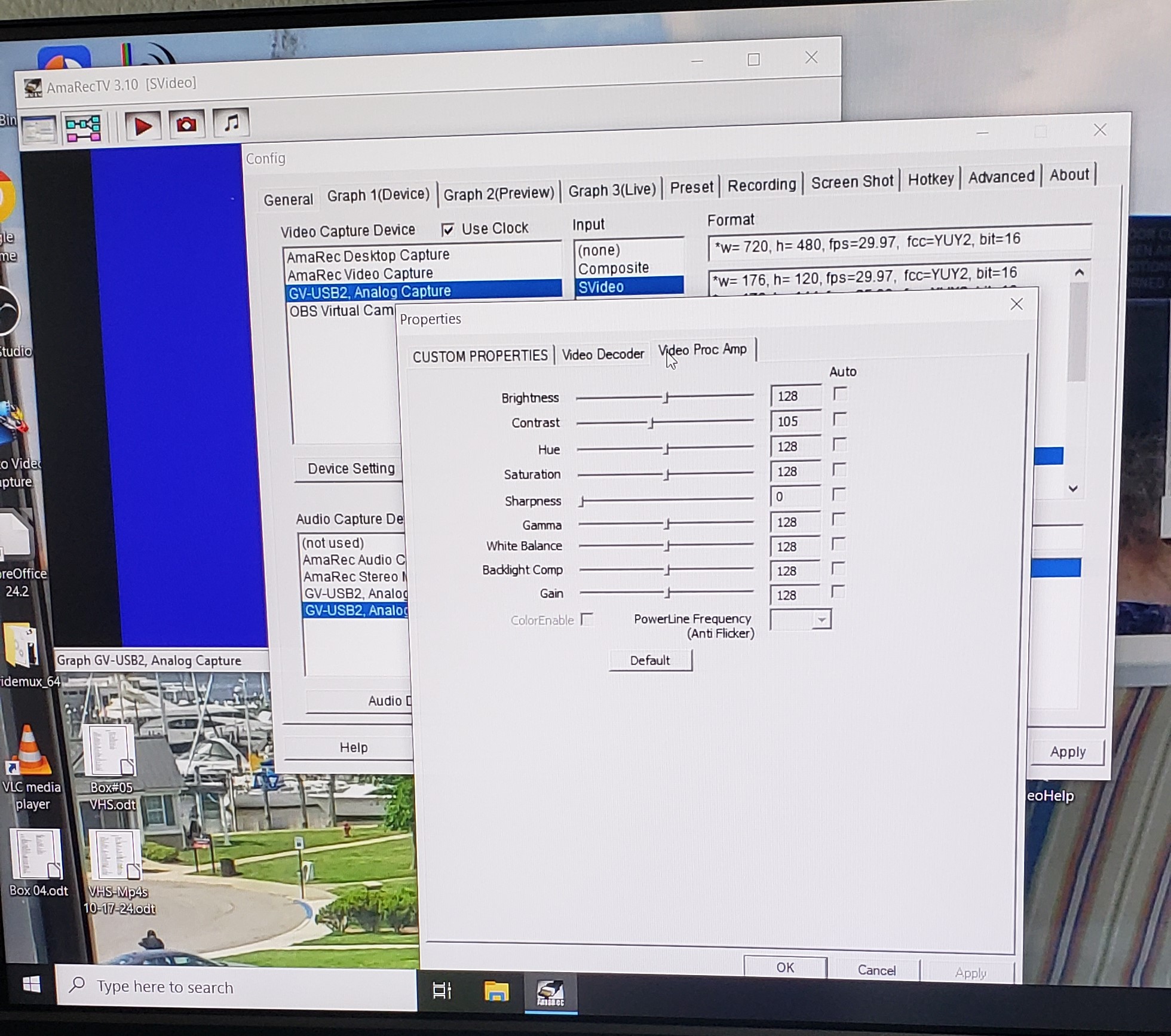
Task: Enable Auto for Brightness
Action: pyautogui.click(x=840, y=394)
